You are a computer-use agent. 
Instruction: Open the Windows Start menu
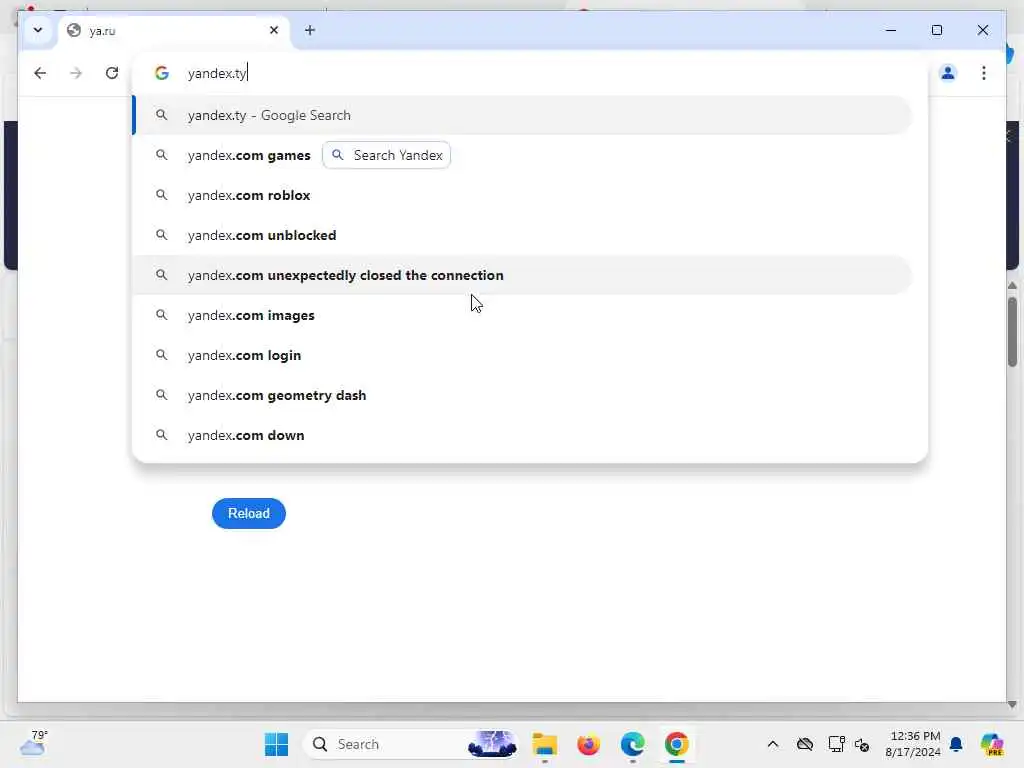[x=276, y=744]
